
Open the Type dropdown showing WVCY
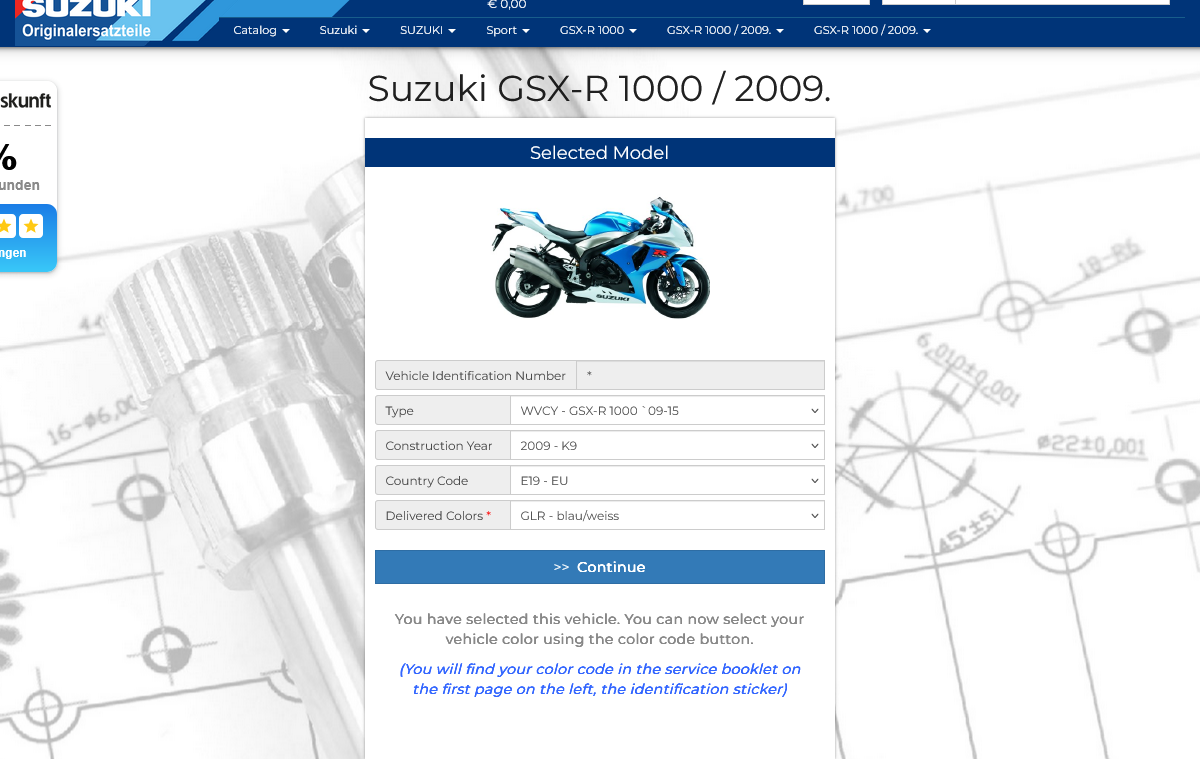point(667,411)
